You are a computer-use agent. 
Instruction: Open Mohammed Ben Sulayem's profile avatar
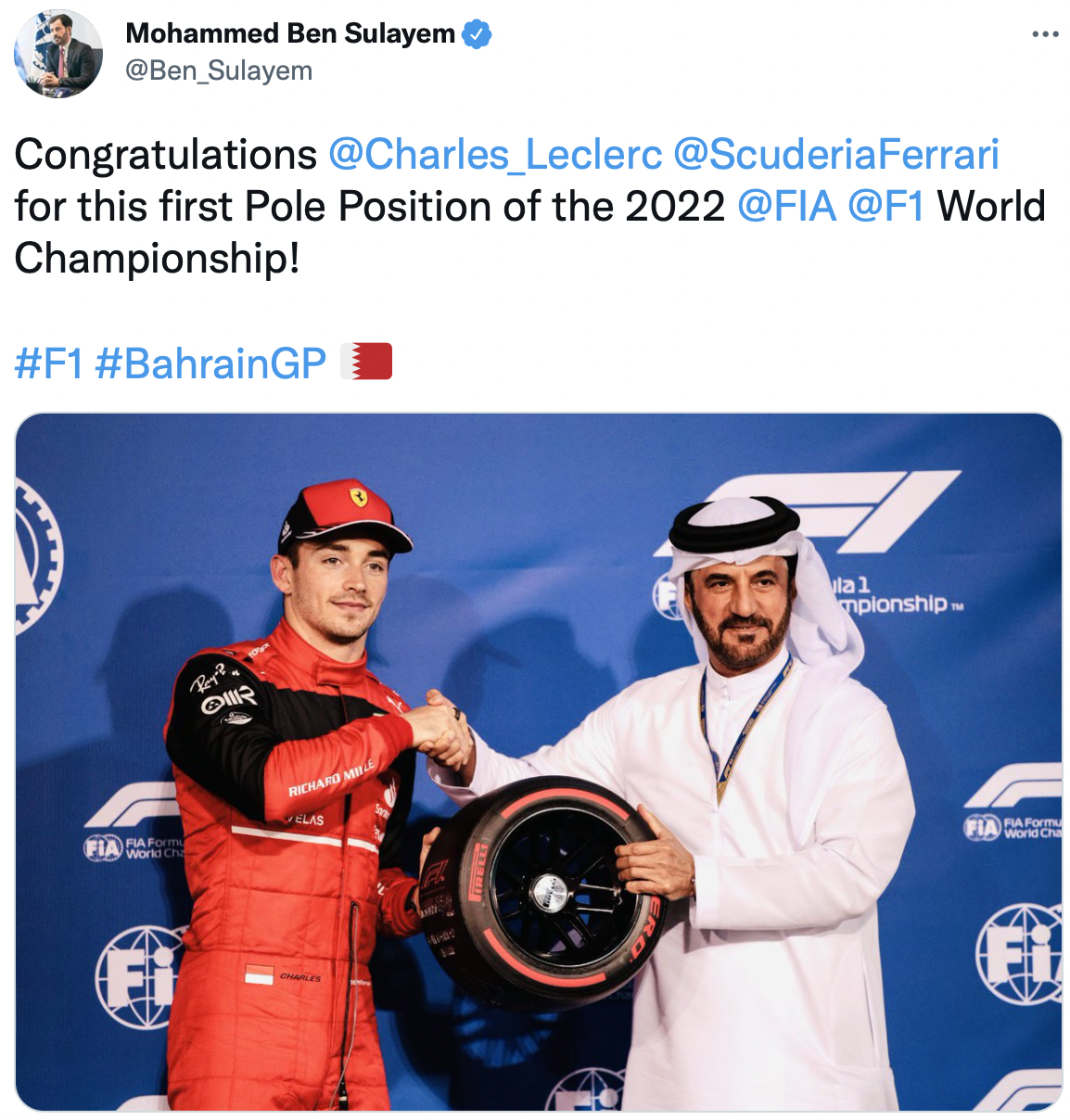click(58, 54)
